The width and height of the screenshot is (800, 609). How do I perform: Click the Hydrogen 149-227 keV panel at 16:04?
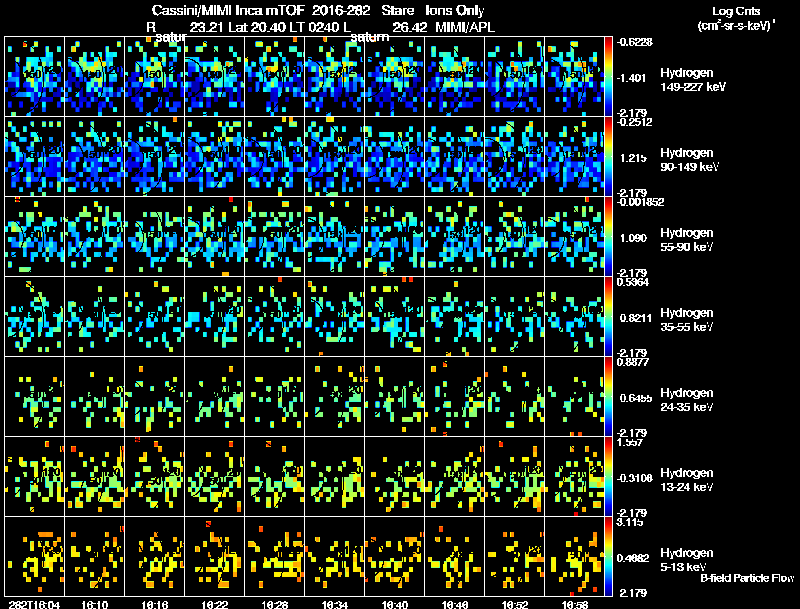(35, 77)
